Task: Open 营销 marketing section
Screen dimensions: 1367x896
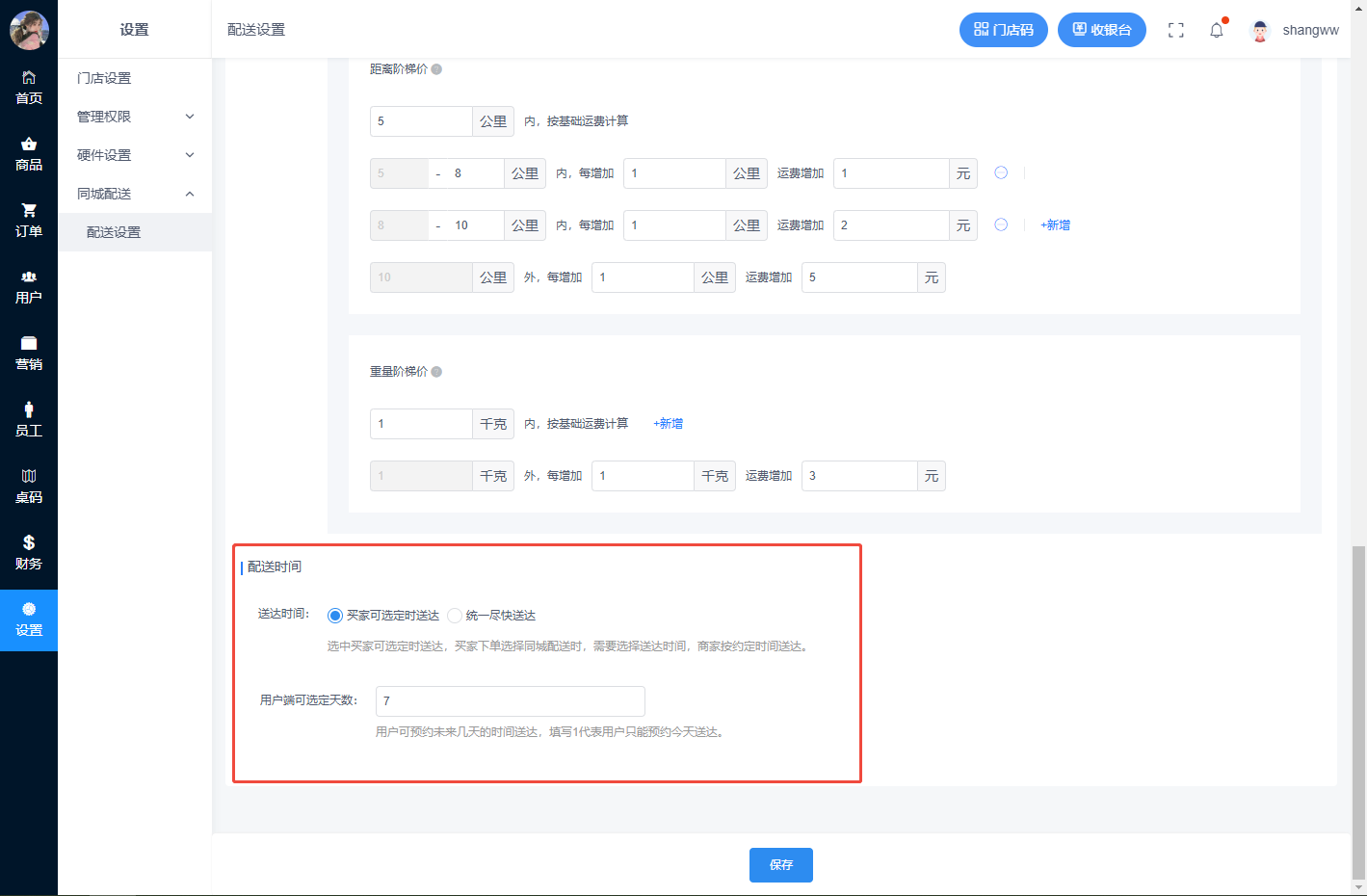Action: coord(29,354)
